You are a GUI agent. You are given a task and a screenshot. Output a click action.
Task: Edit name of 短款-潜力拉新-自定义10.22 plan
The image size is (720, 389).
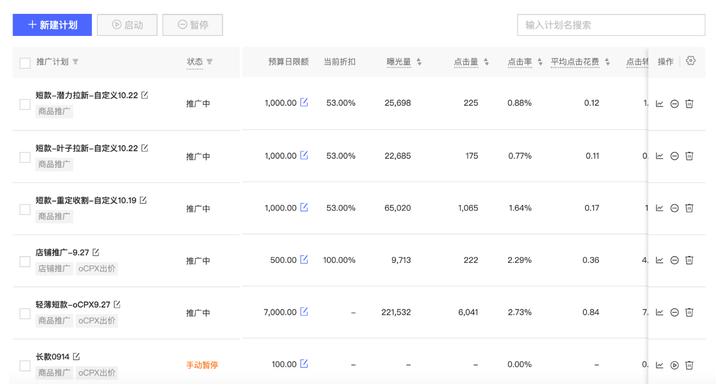pos(145,95)
